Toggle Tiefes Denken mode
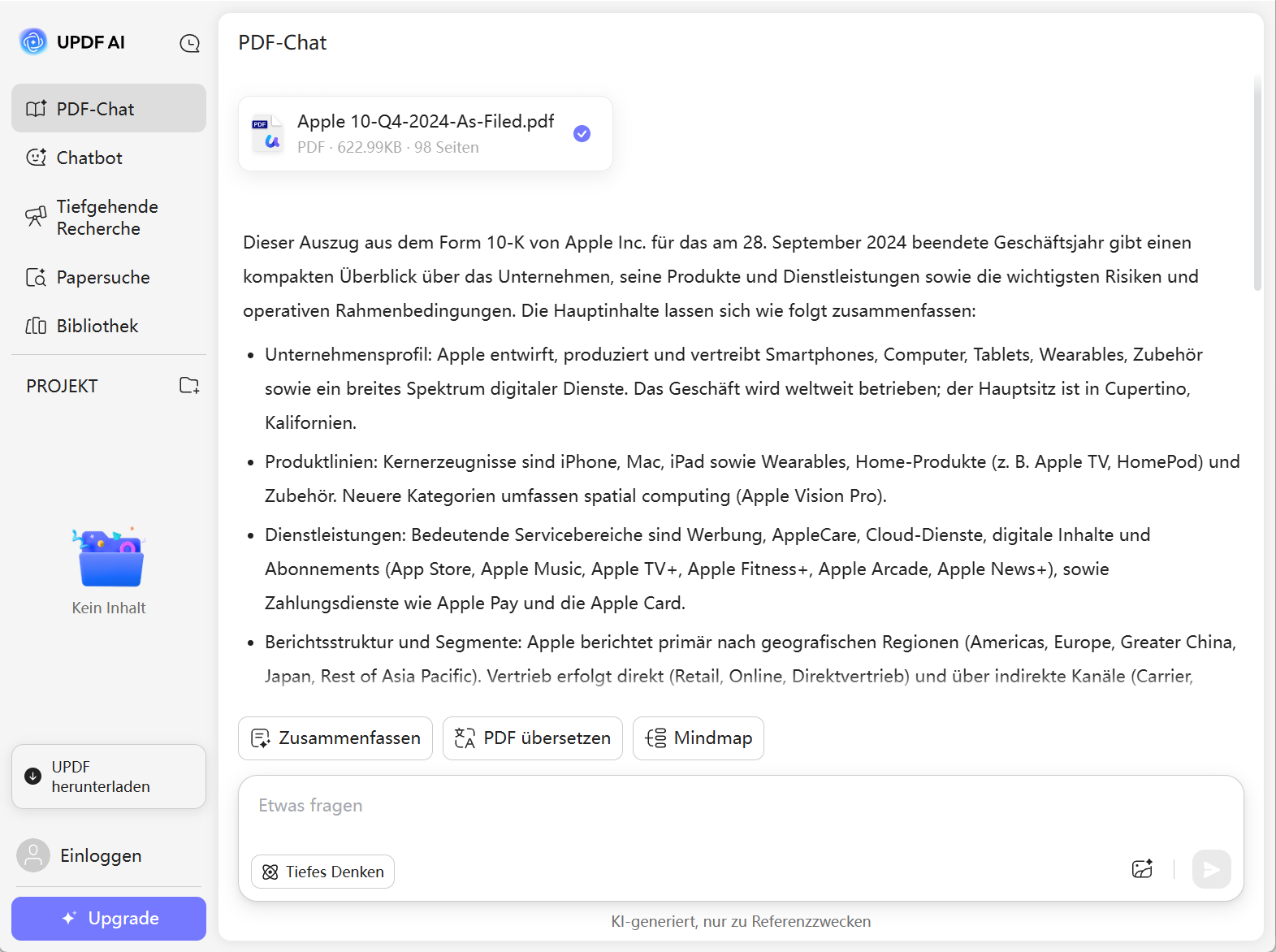Screen dimensions: 1276x952 pos(322,872)
